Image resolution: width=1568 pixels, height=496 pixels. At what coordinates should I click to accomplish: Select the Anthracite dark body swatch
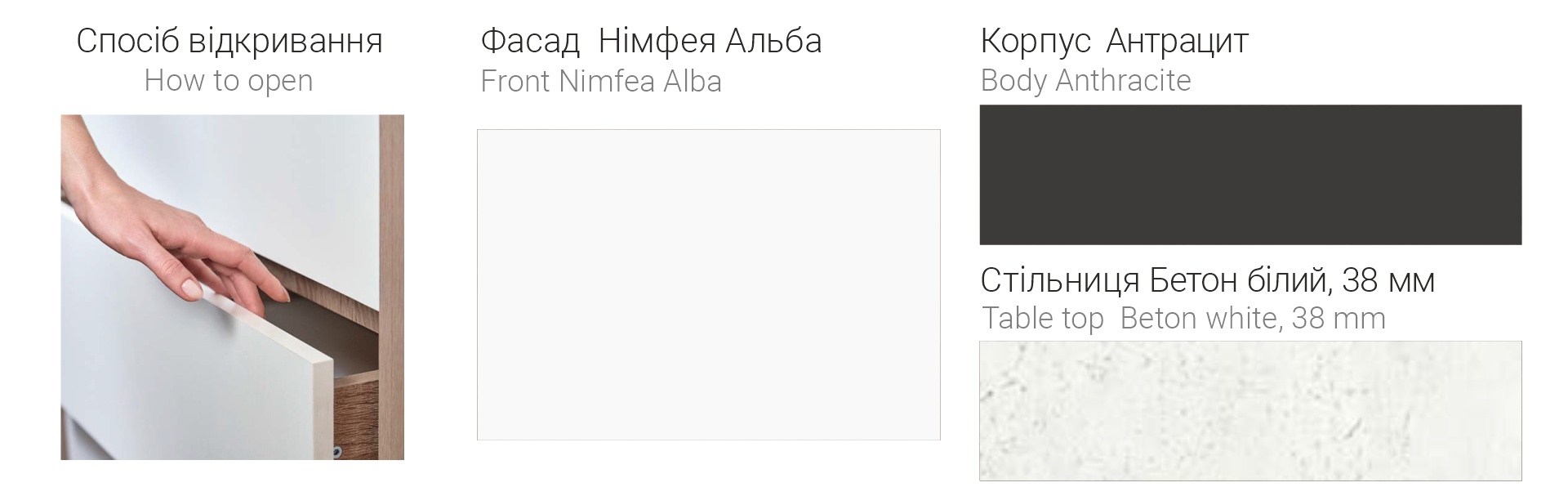click(x=1249, y=174)
